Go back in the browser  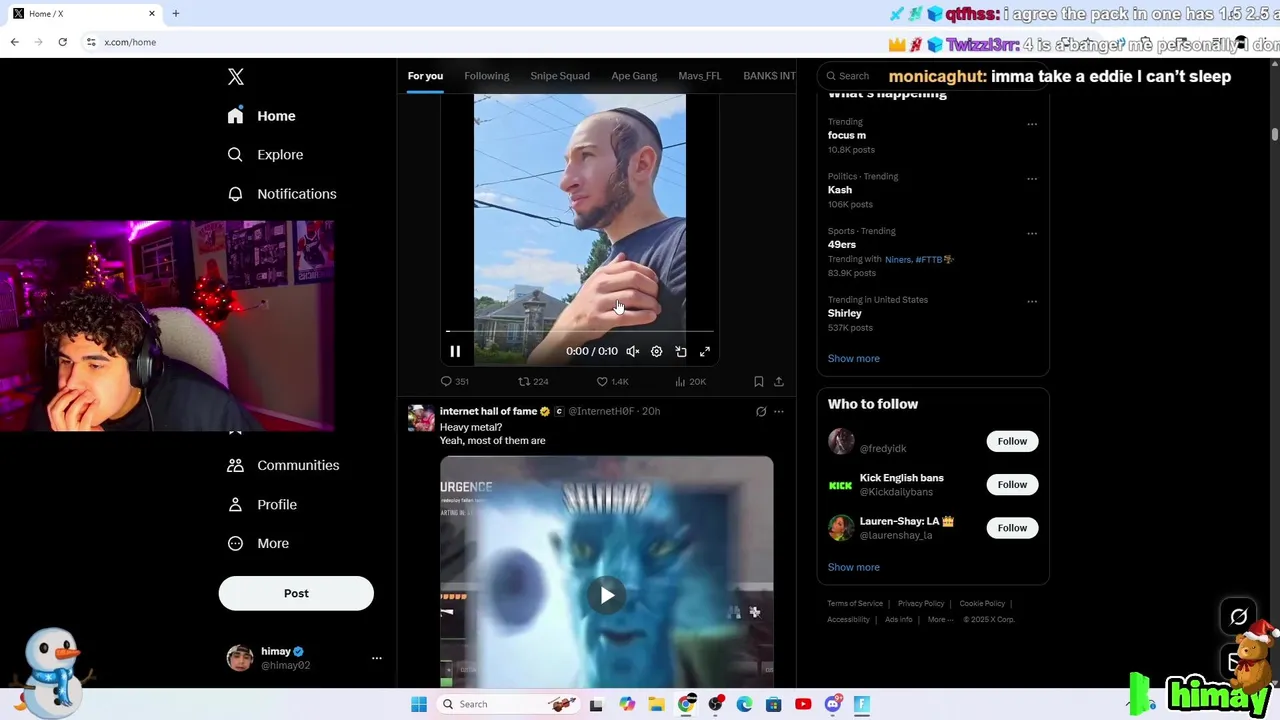click(x=14, y=42)
